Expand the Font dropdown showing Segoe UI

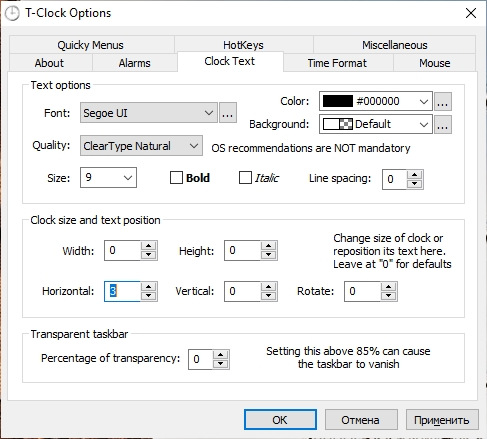point(149,113)
